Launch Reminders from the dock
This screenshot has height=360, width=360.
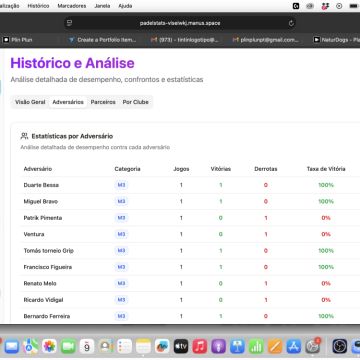click(x=125, y=347)
